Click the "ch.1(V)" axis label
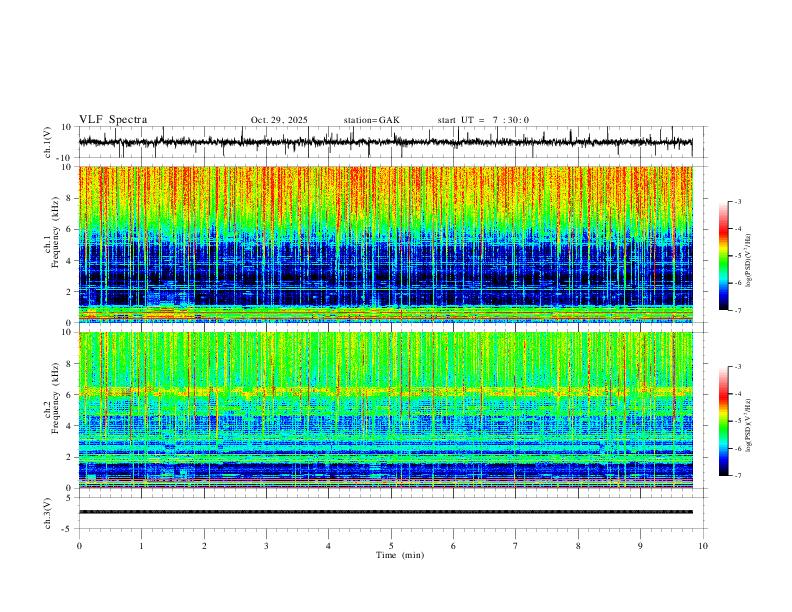792x612 pixels. click(x=48, y=142)
